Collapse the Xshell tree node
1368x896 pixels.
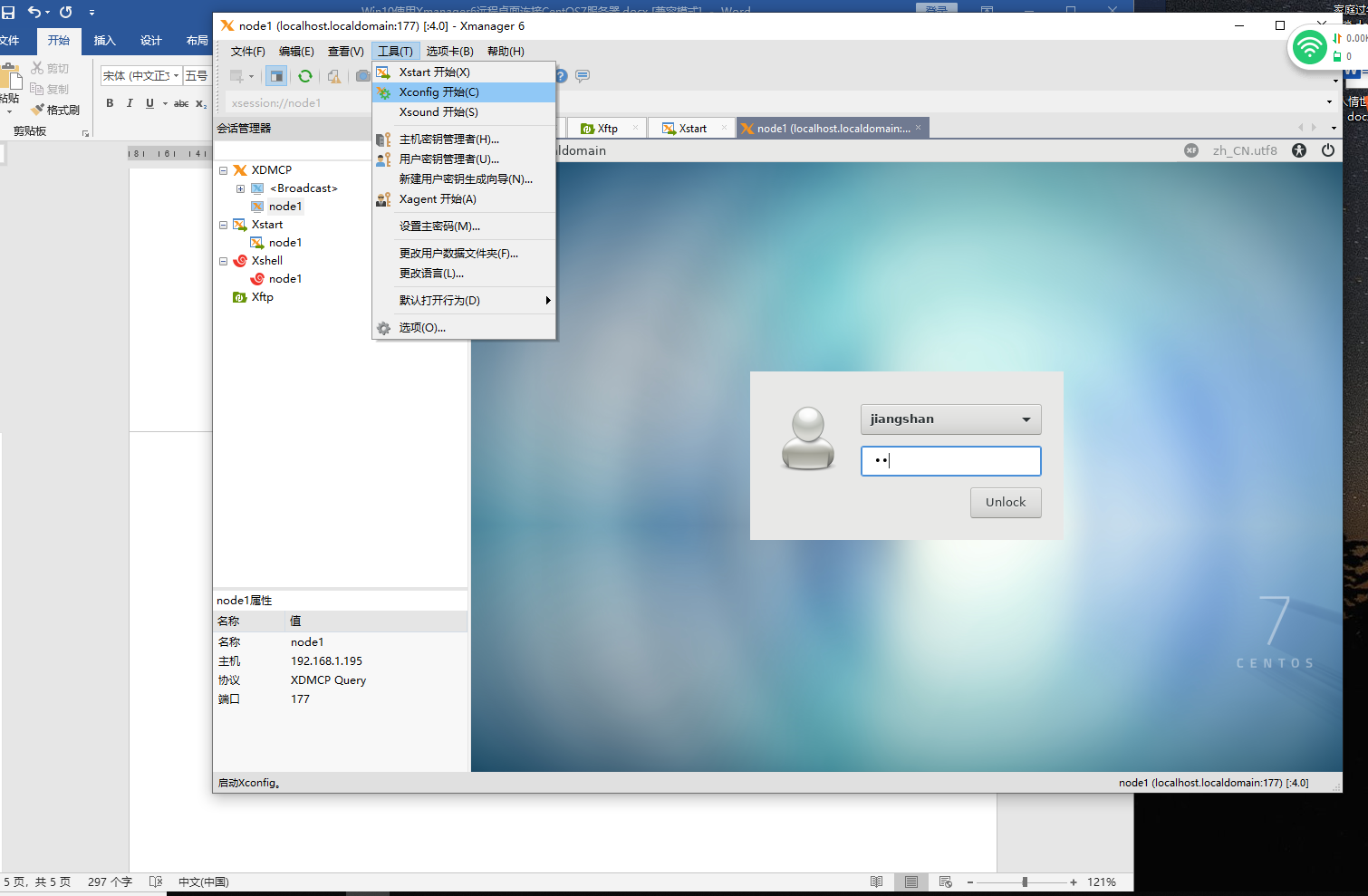coord(223,261)
